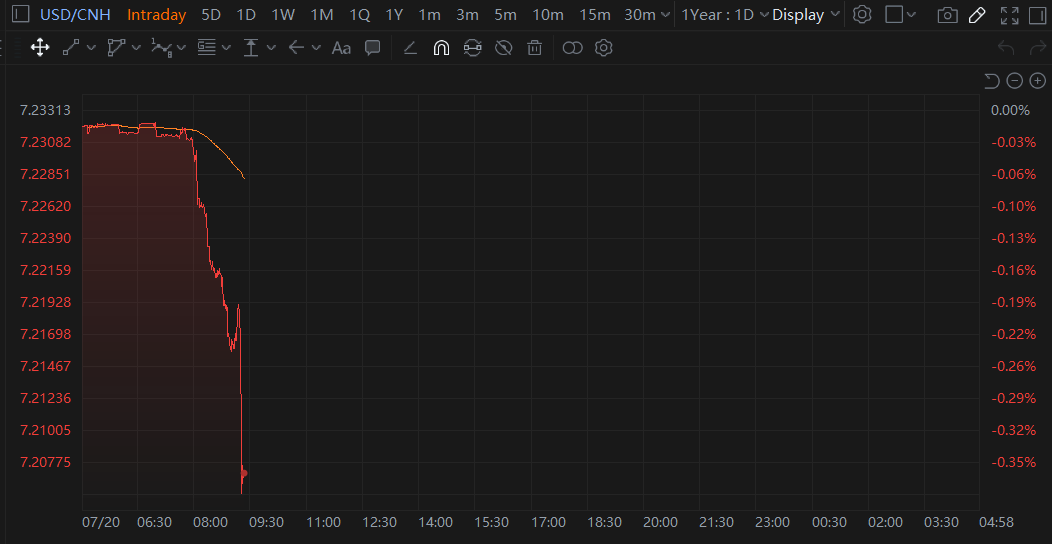This screenshot has width=1052, height=544.
Task: Select the 1W timeframe tab
Action: [x=283, y=15]
